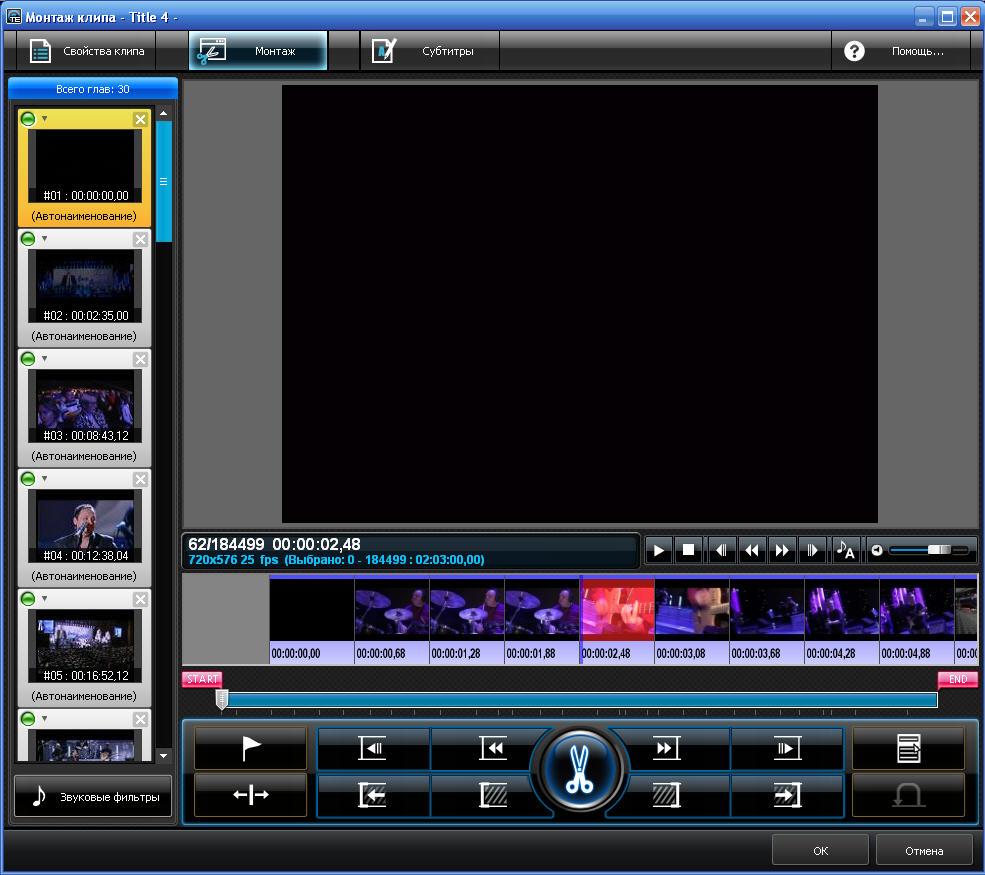Toggle green circle on chapter #03

click(x=28, y=359)
